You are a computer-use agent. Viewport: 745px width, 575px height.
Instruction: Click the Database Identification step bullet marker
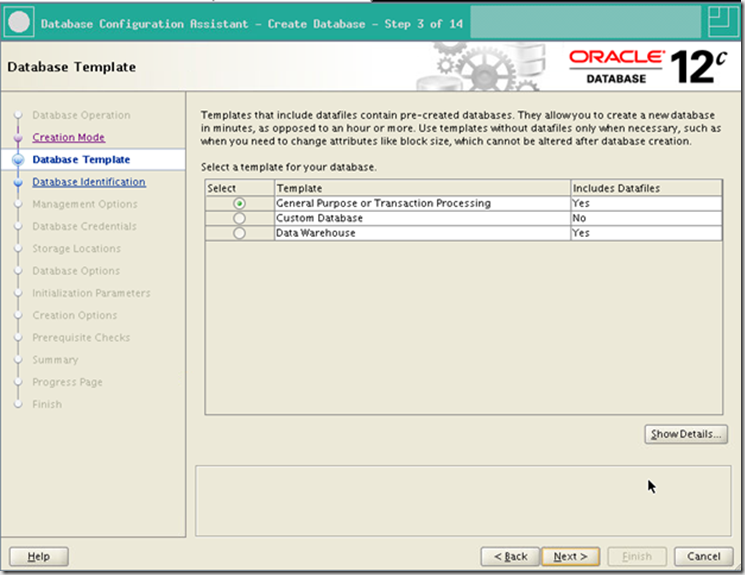point(18,182)
